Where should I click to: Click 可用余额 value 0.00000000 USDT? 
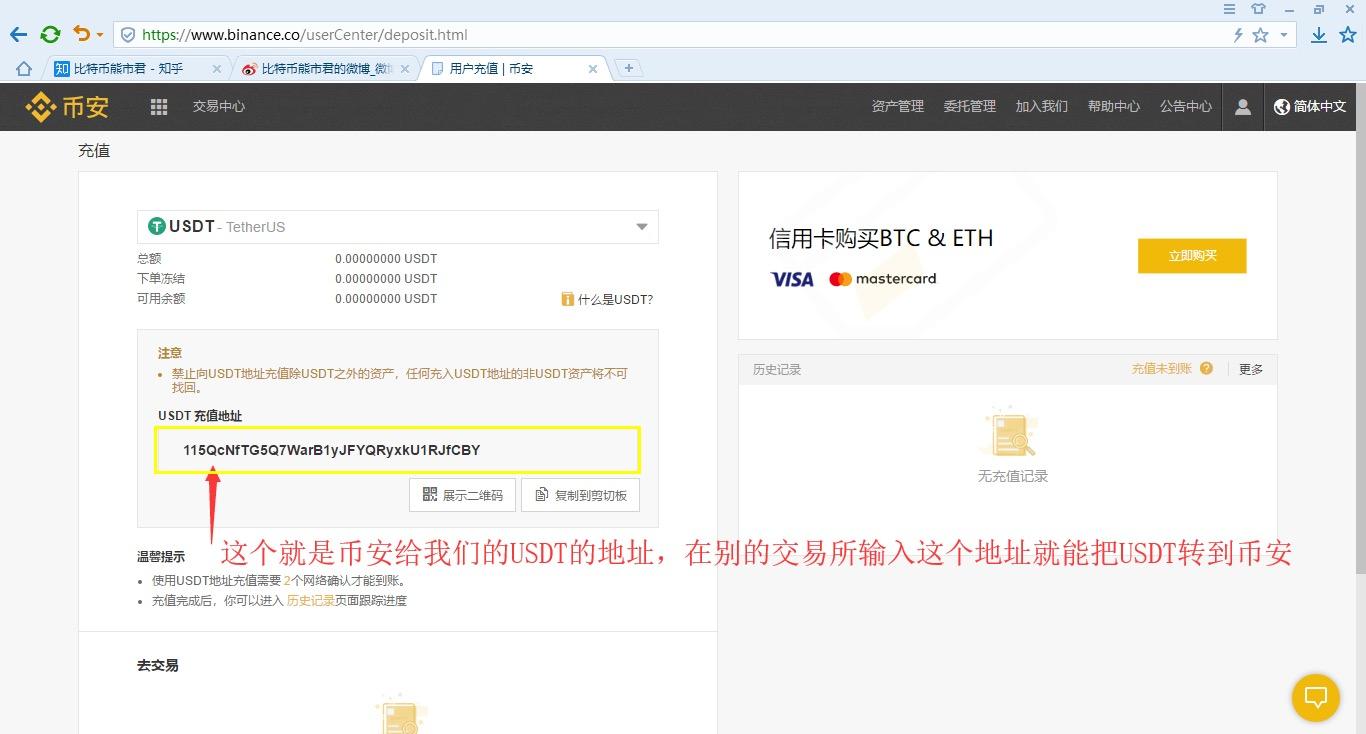click(x=386, y=298)
